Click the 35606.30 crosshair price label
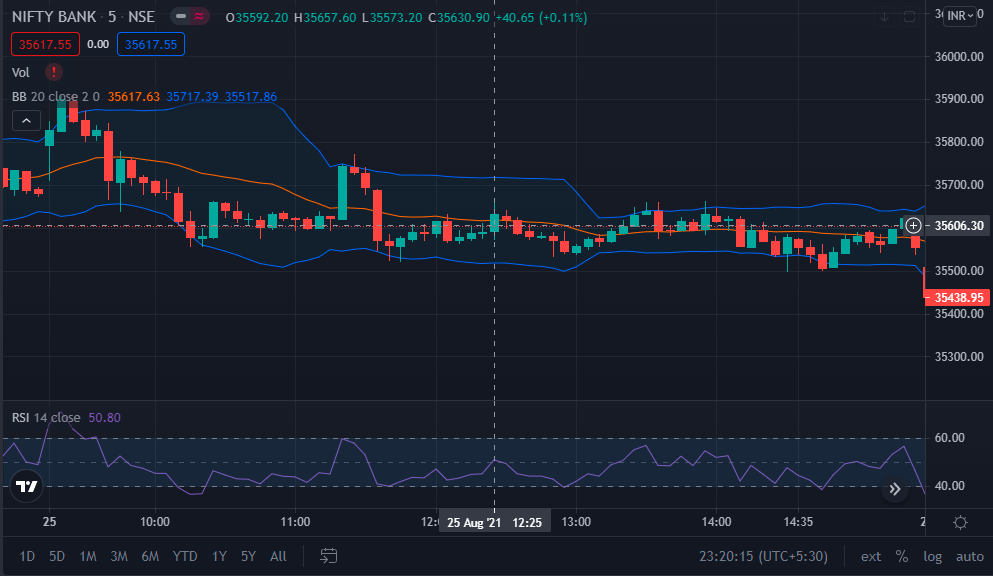This screenshot has height=576, width=993. pyautogui.click(x=958, y=225)
